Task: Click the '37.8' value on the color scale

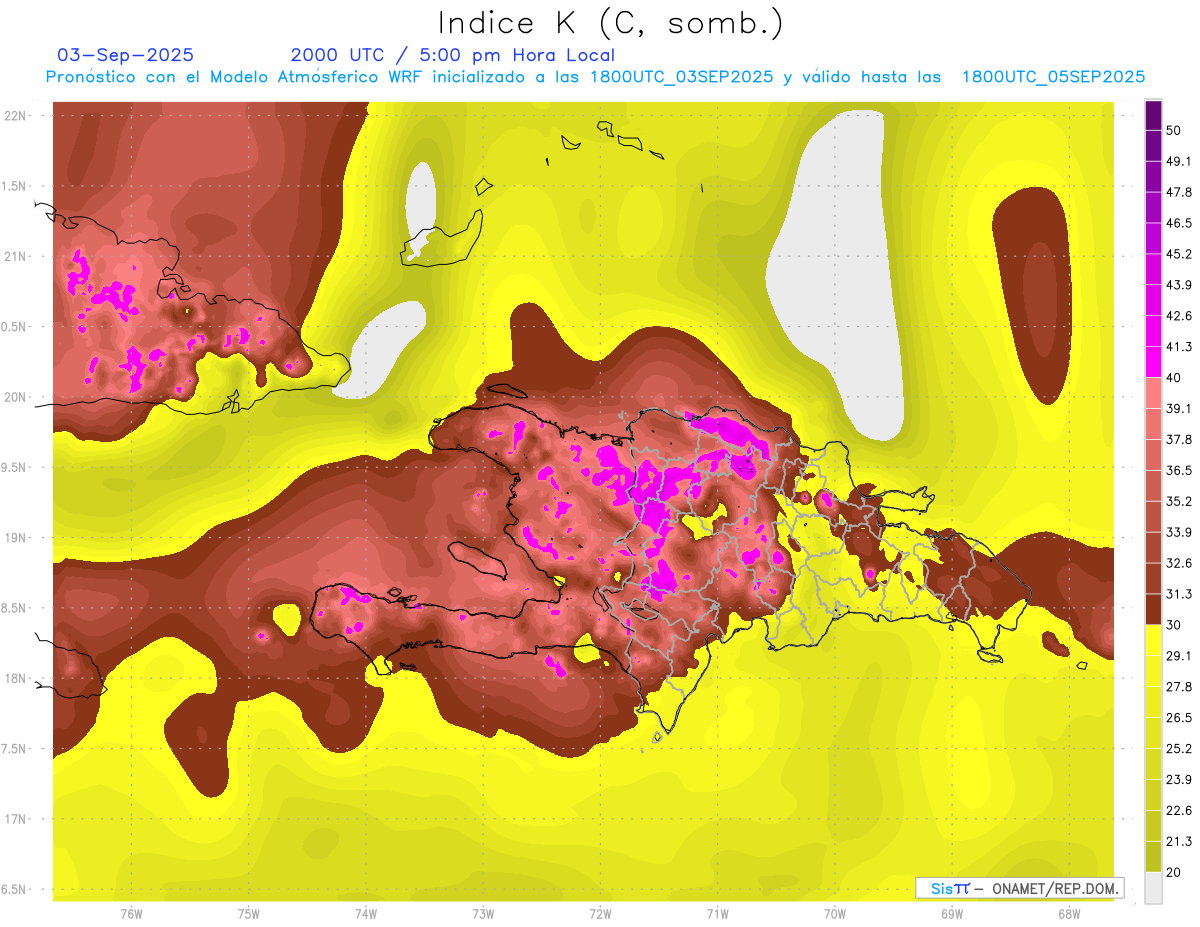Action: 1178,440
